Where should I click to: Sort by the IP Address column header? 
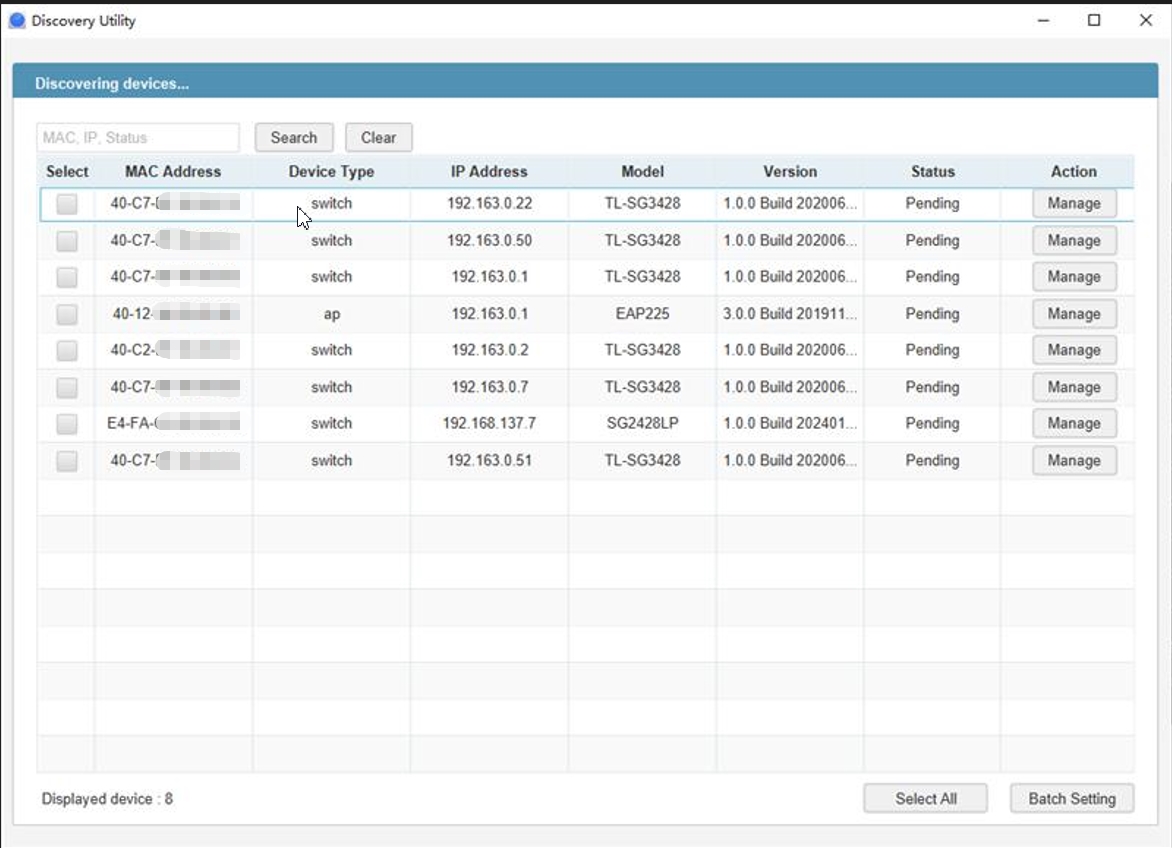[489, 172]
